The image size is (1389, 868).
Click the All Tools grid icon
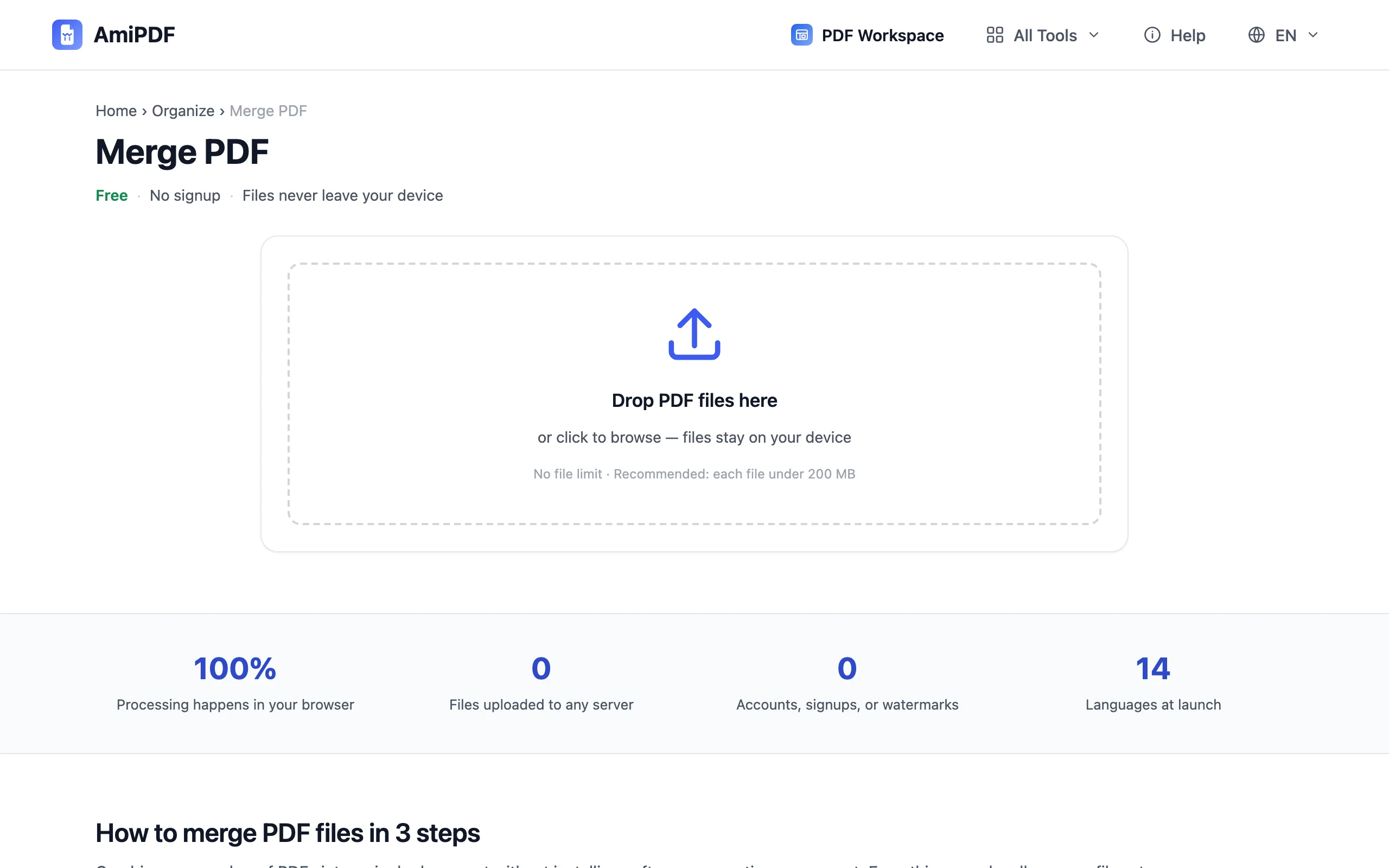click(995, 35)
